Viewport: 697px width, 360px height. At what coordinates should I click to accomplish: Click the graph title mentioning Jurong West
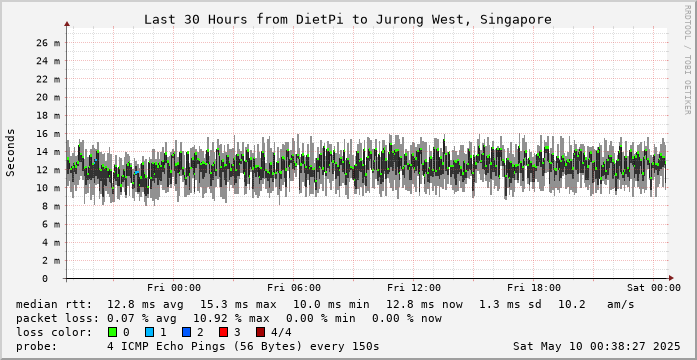[x=348, y=20]
